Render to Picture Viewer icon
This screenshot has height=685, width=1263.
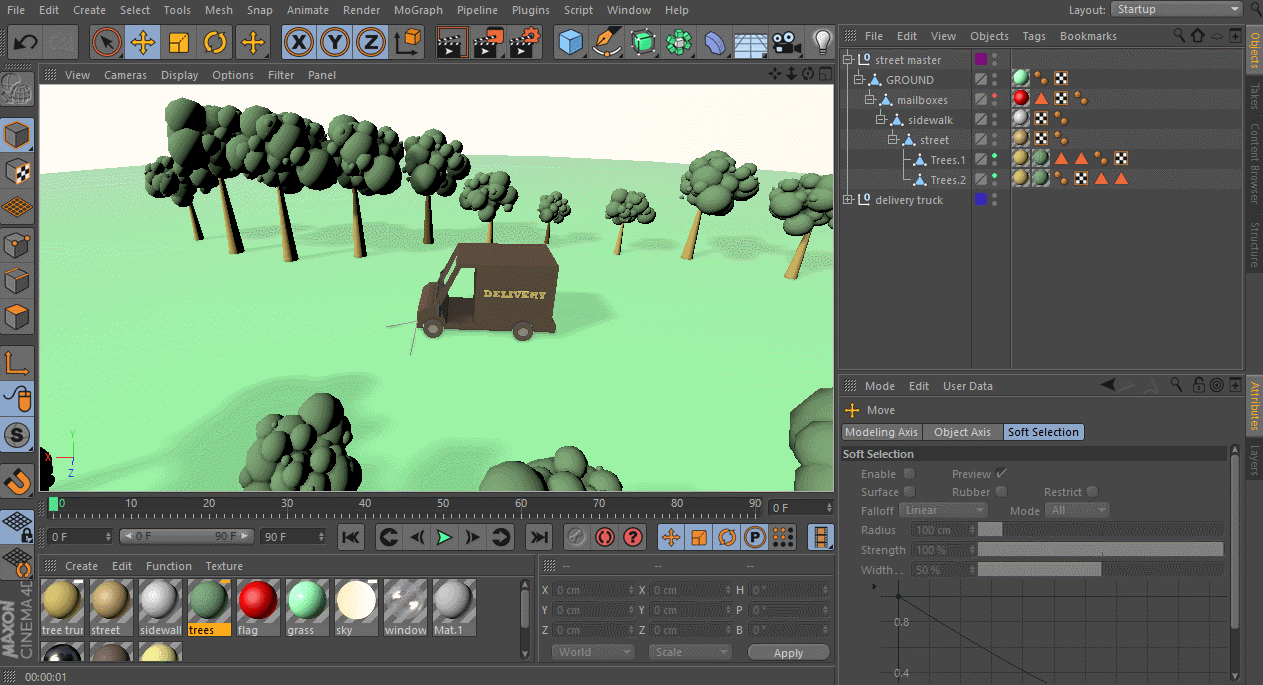(488, 42)
